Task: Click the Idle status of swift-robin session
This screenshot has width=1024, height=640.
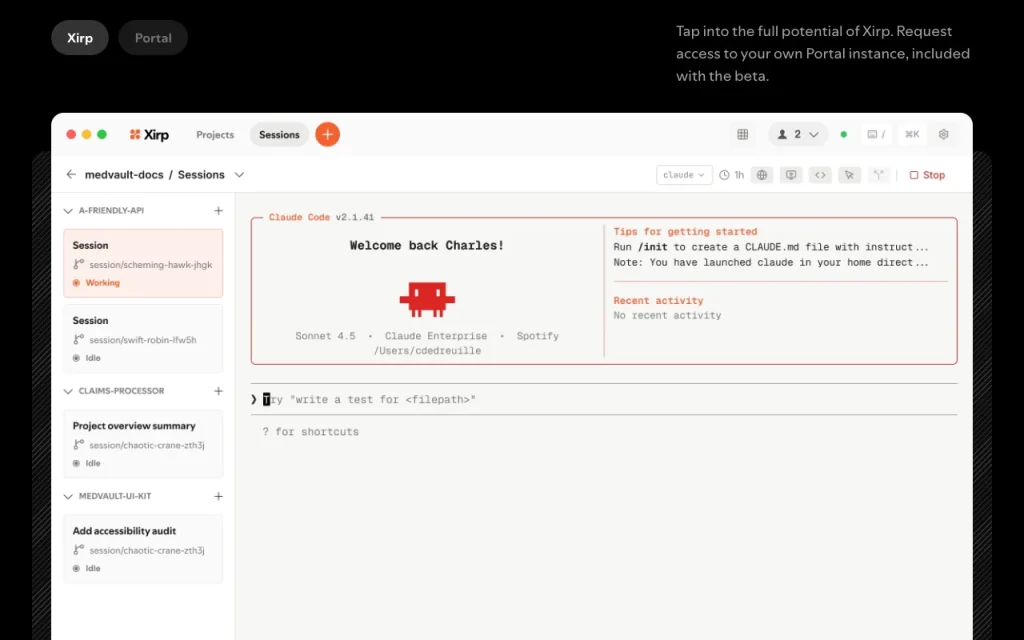Action: pyautogui.click(x=87, y=358)
